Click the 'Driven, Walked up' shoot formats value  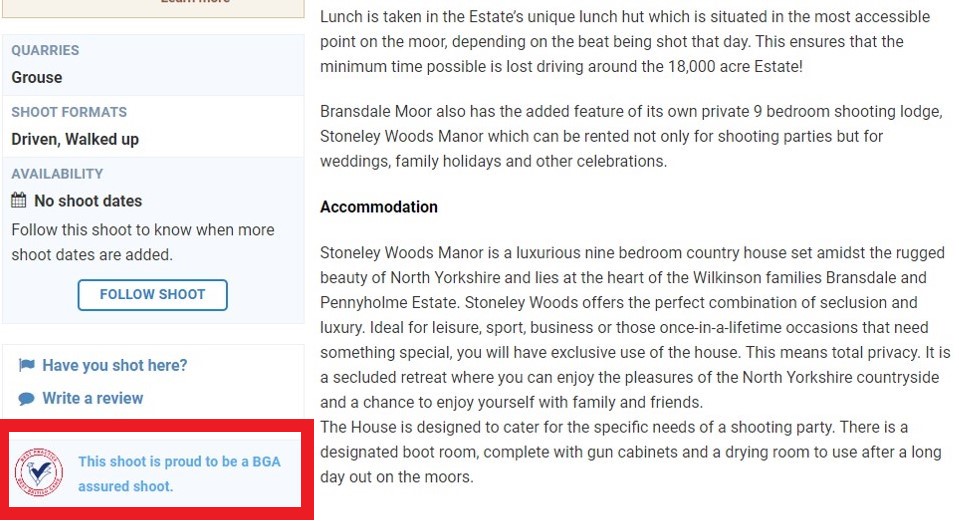point(75,139)
